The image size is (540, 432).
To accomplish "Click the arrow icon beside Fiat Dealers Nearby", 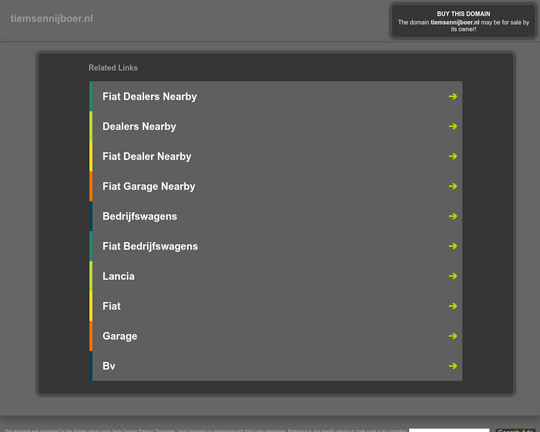I will pos(453,96).
